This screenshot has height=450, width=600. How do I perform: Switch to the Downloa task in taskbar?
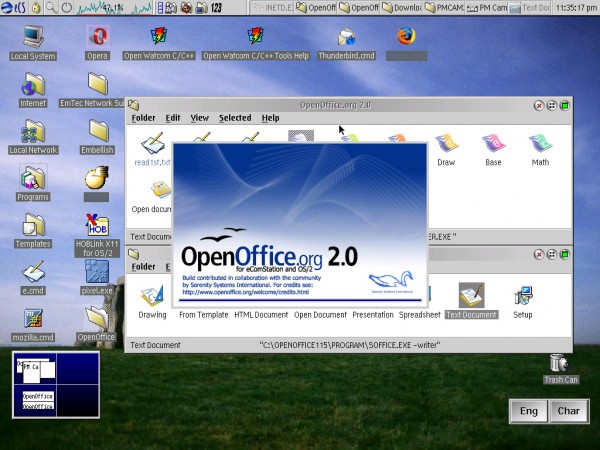(402, 8)
